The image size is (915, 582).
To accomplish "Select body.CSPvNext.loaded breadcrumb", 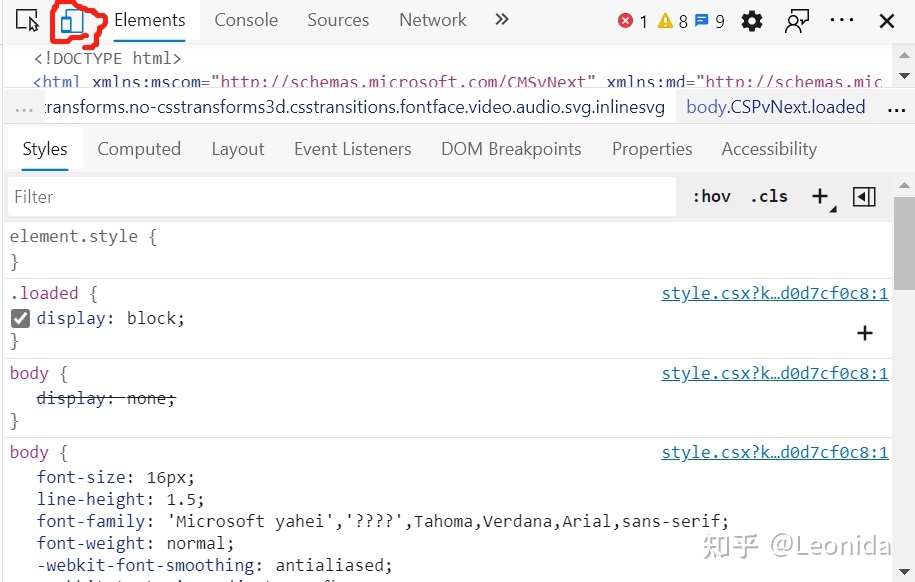I will click(x=775, y=107).
